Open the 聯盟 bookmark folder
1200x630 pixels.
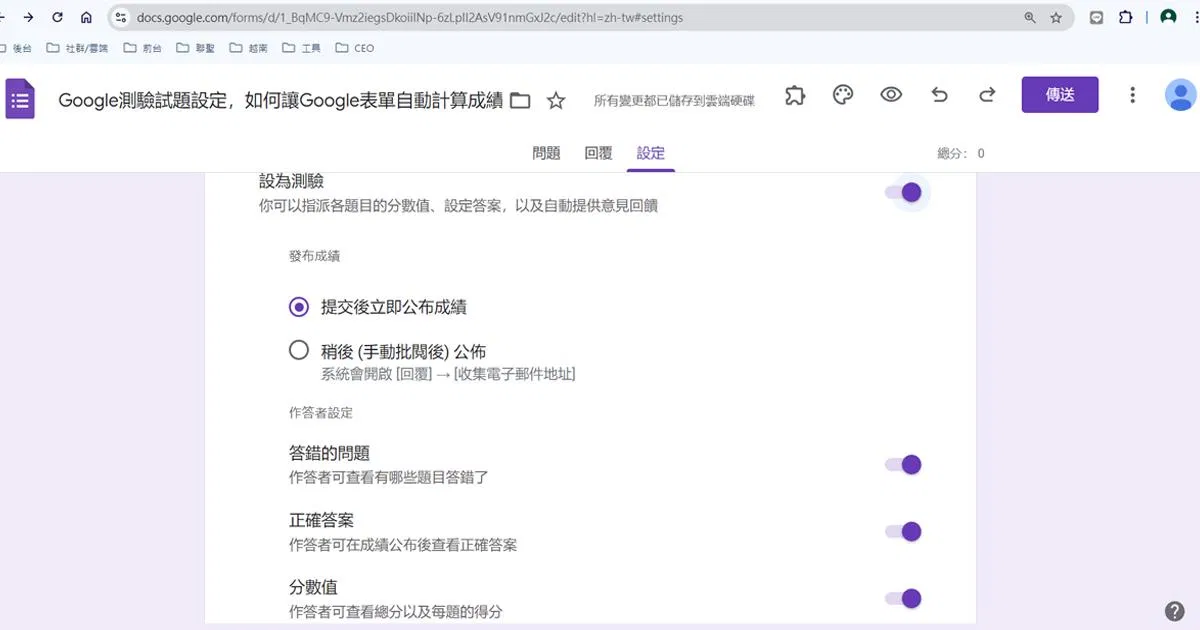click(196, 47)
